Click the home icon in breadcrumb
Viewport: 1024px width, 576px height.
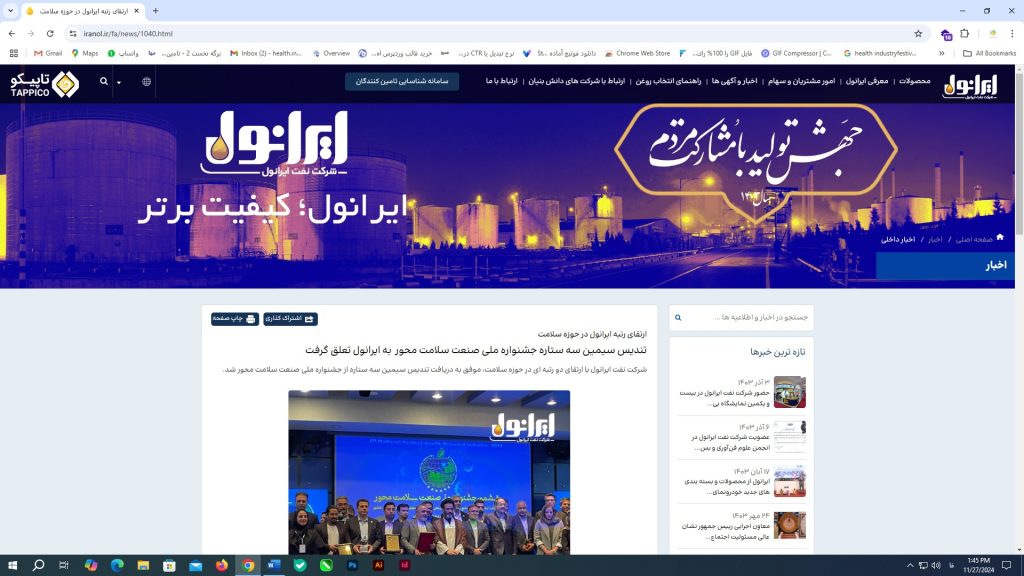(999, 238)
